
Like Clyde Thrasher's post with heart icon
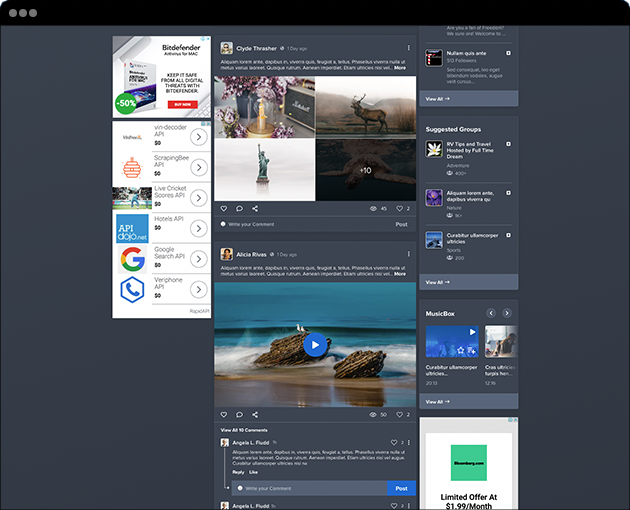click(224, 209)
